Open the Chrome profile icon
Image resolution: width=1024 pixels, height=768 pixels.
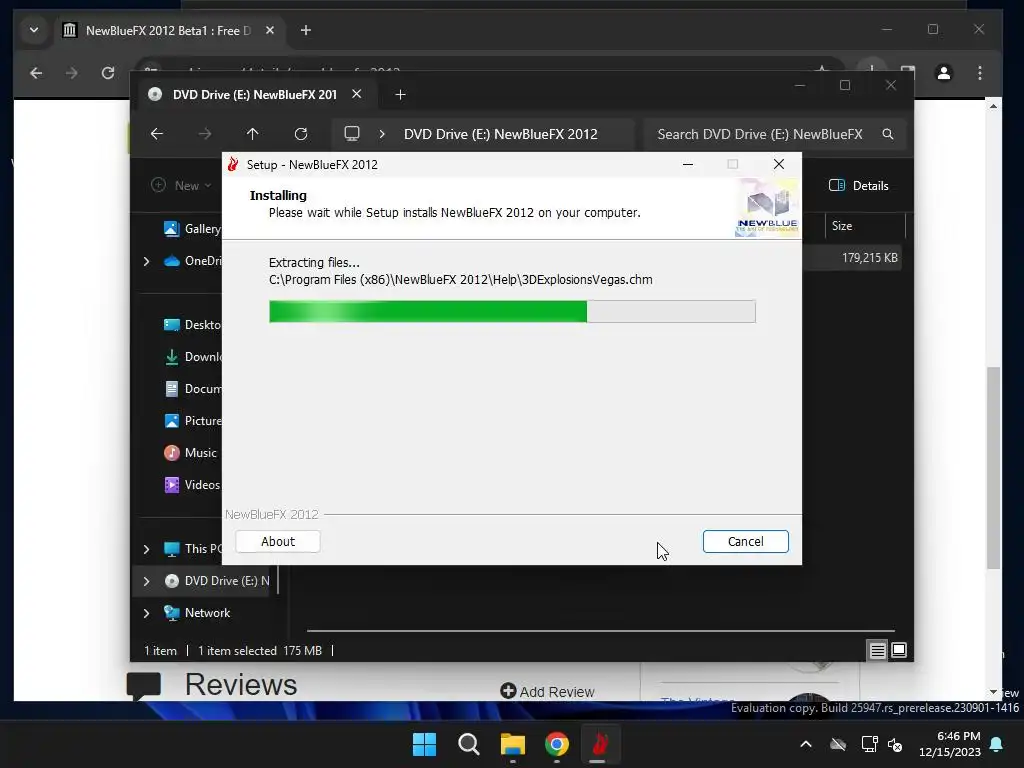[x=944, y=73]
